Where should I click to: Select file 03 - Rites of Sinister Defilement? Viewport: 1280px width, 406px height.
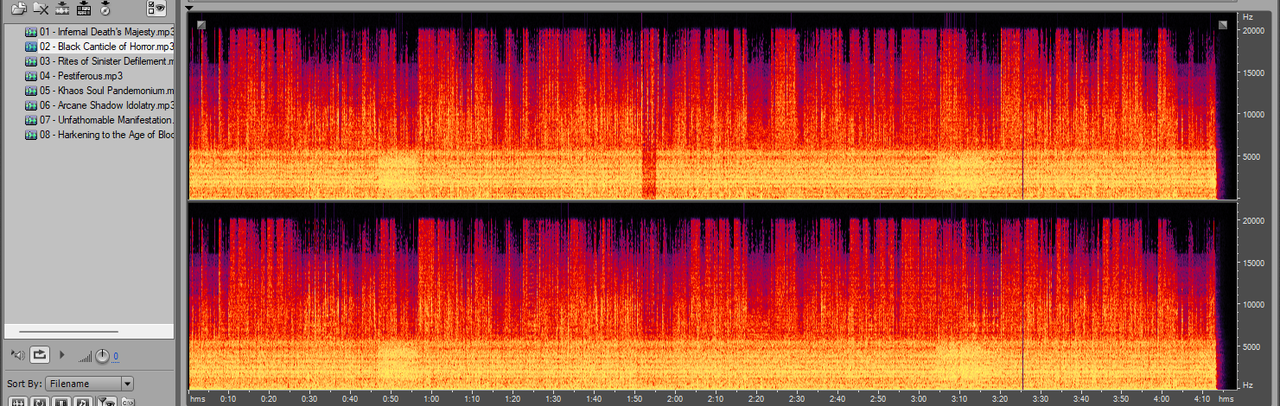(107, 61)
